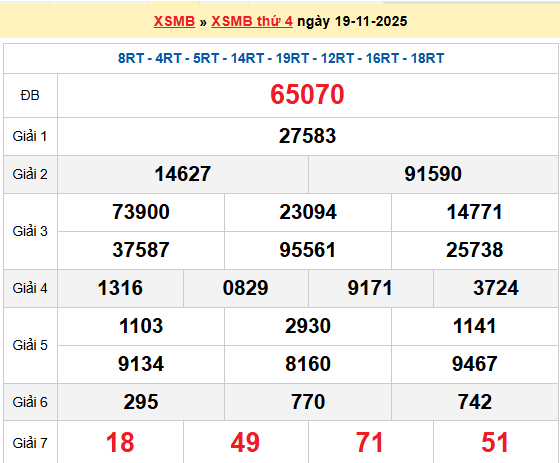
Task: Select the ĐB row label
Action: [x=30, y=95]
